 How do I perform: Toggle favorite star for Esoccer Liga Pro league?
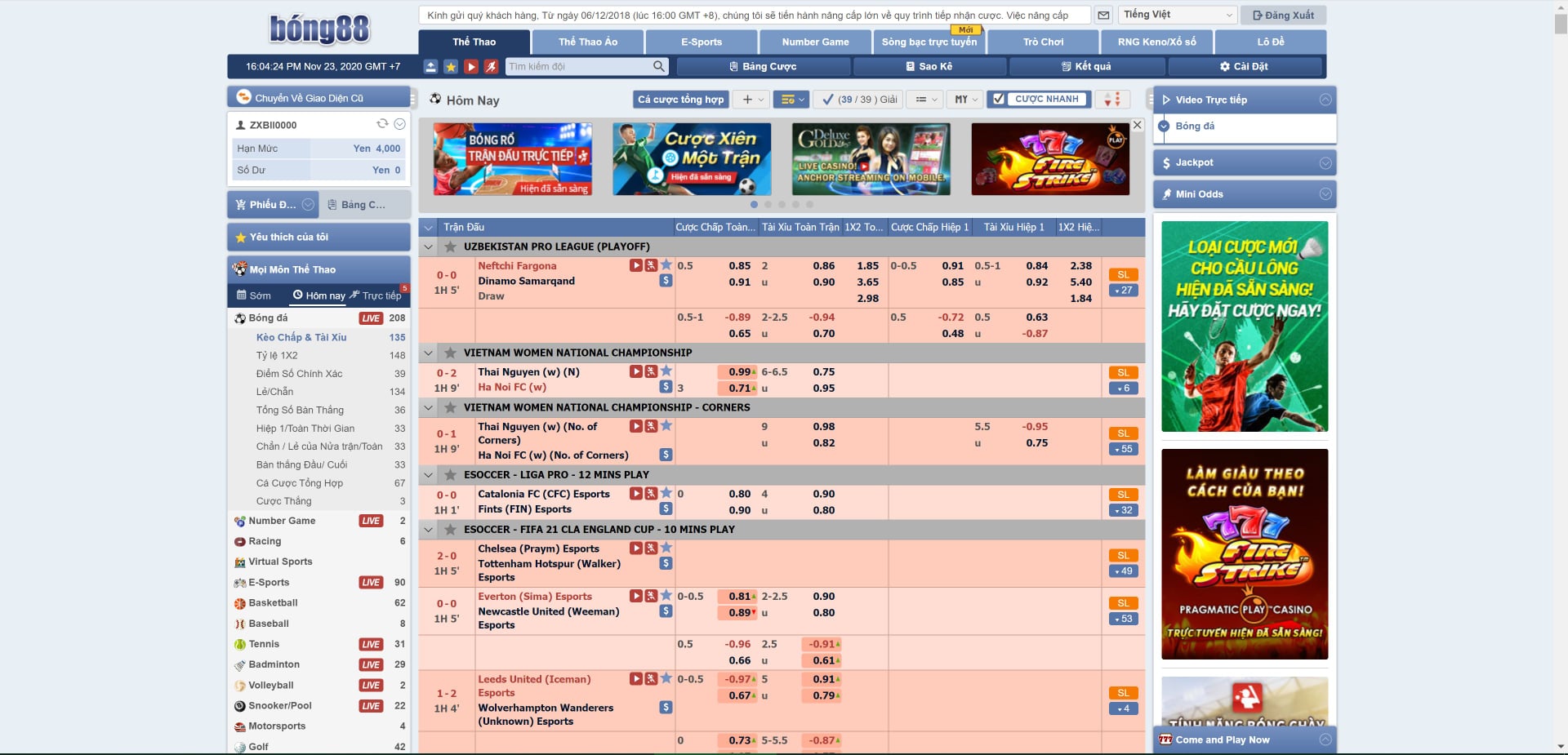450,474
